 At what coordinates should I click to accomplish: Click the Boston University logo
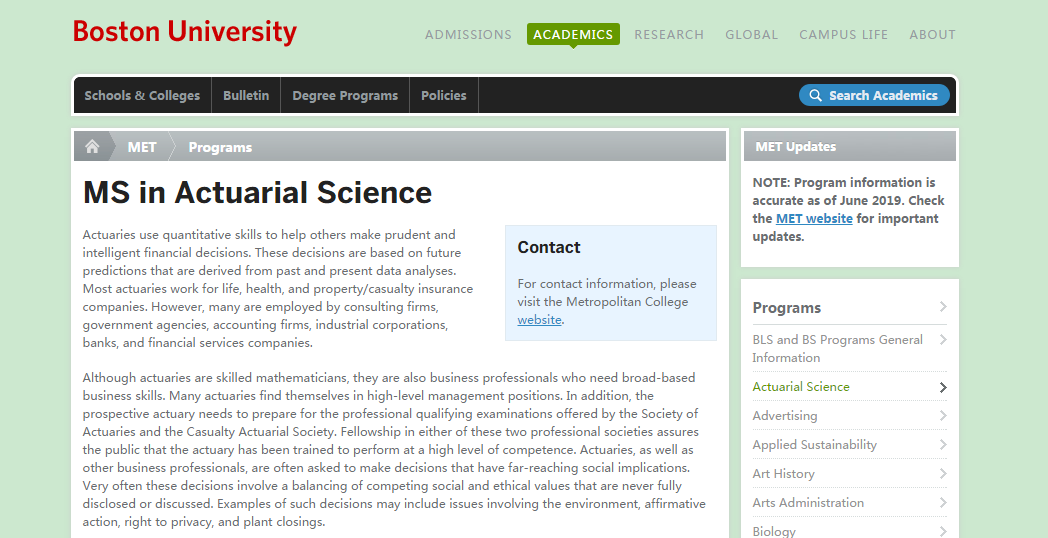click(185, 32)
